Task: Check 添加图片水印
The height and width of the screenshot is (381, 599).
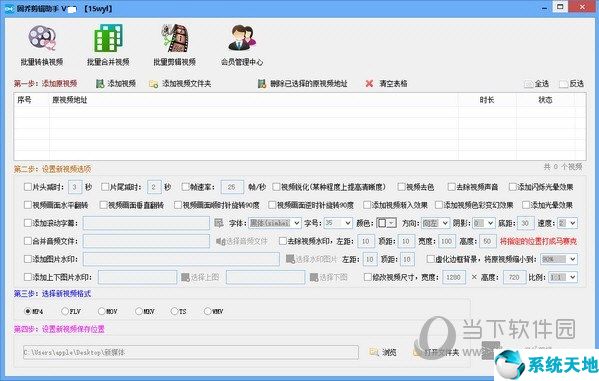Action: point(28,259)
